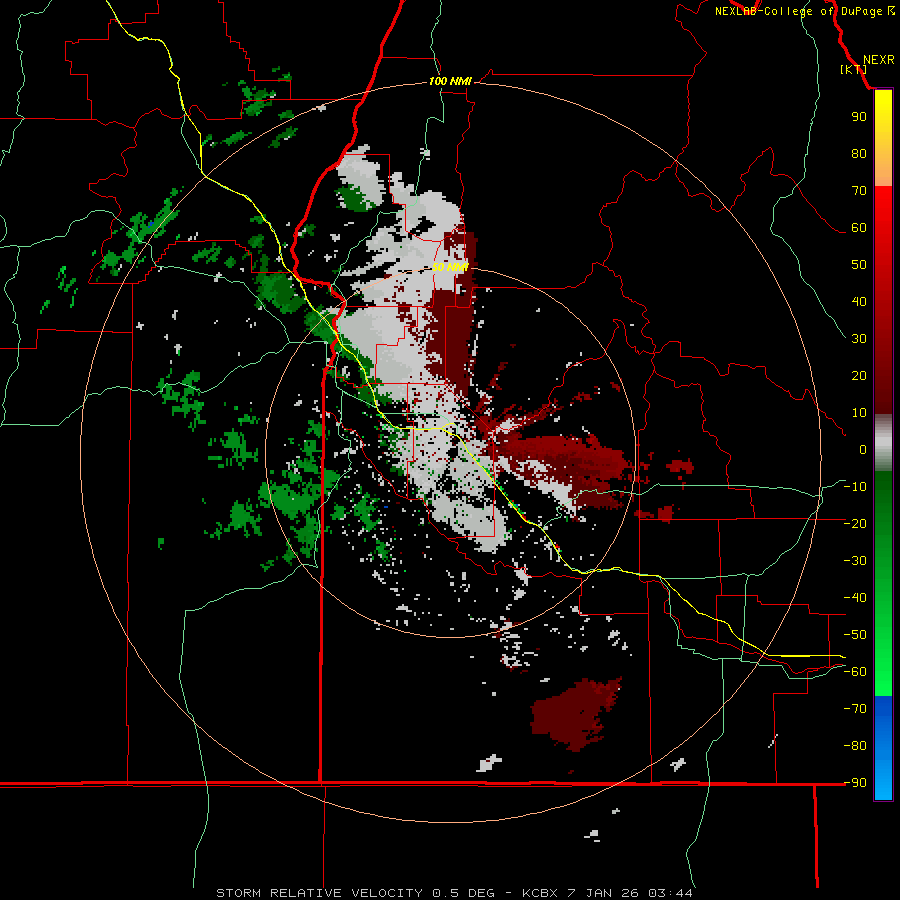Viewport: 900px width, 900px height.
Task: Click the 100 NMI range ring label
Action: tap(450, 81)
